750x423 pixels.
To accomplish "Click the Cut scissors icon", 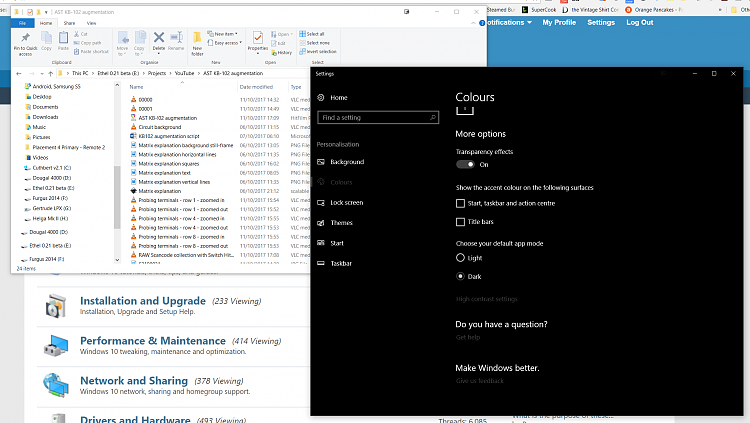I will 77,34.
